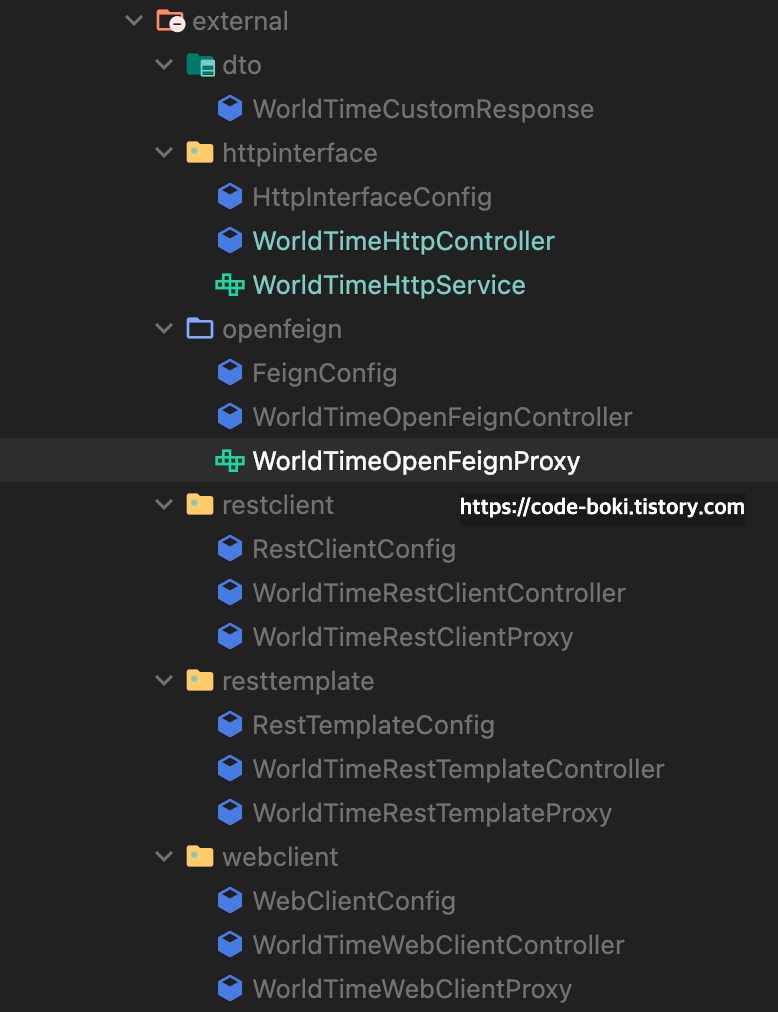Click FeignConfig class icon
Image resolution: width=778 pixels, height=1012 pixels.
tap(230, 372)
